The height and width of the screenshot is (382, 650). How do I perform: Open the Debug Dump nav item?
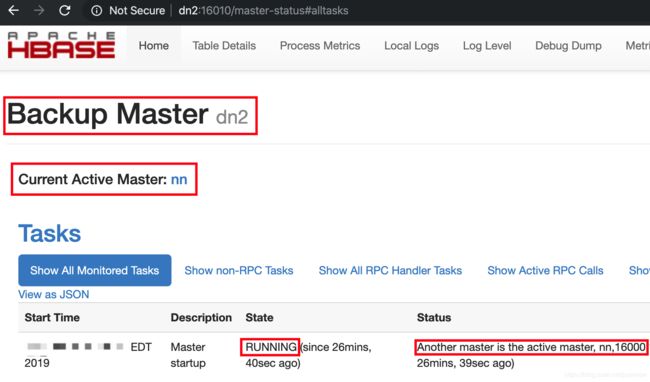point(568,46)
